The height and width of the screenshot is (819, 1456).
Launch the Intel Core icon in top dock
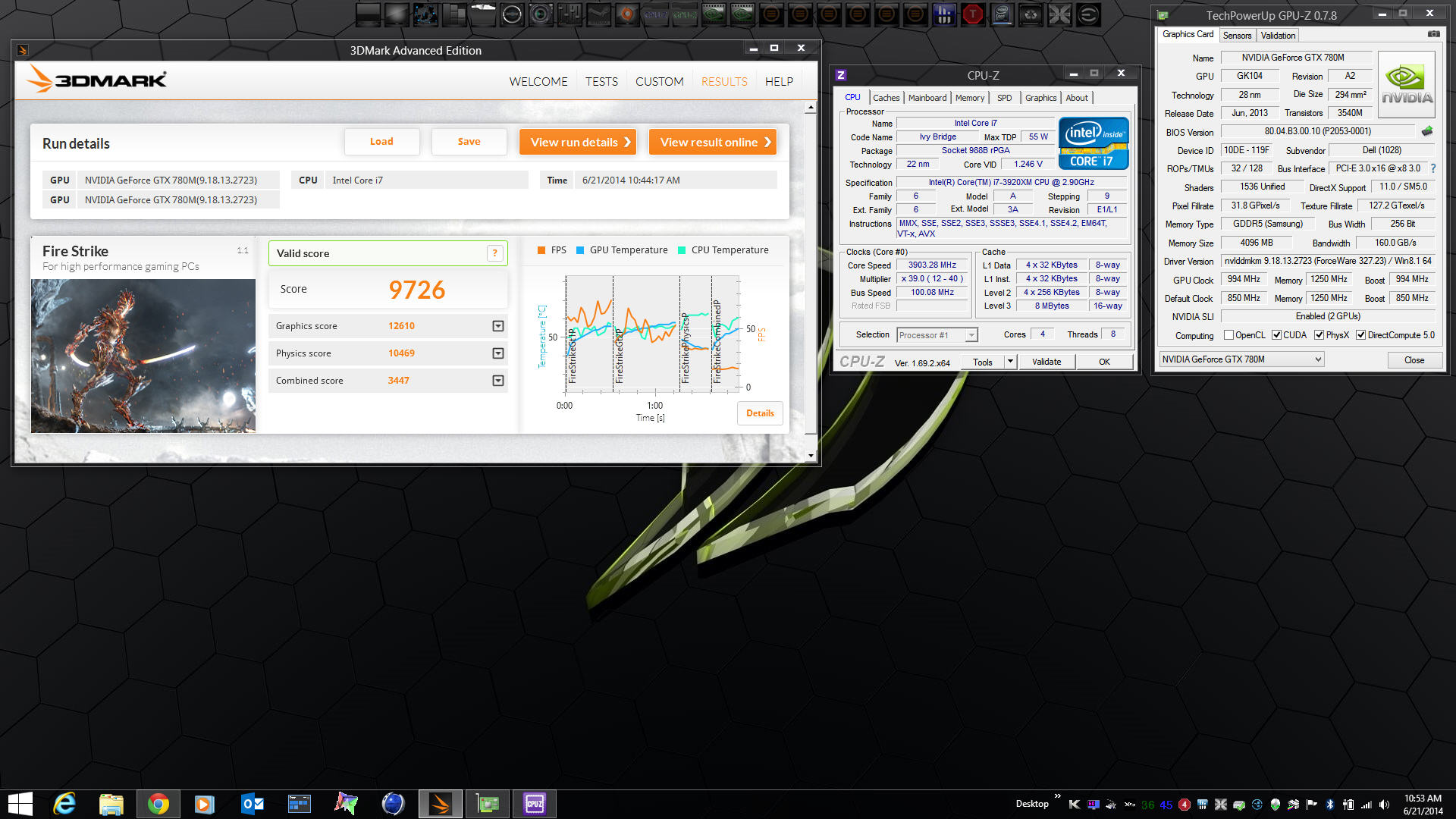1002,14
